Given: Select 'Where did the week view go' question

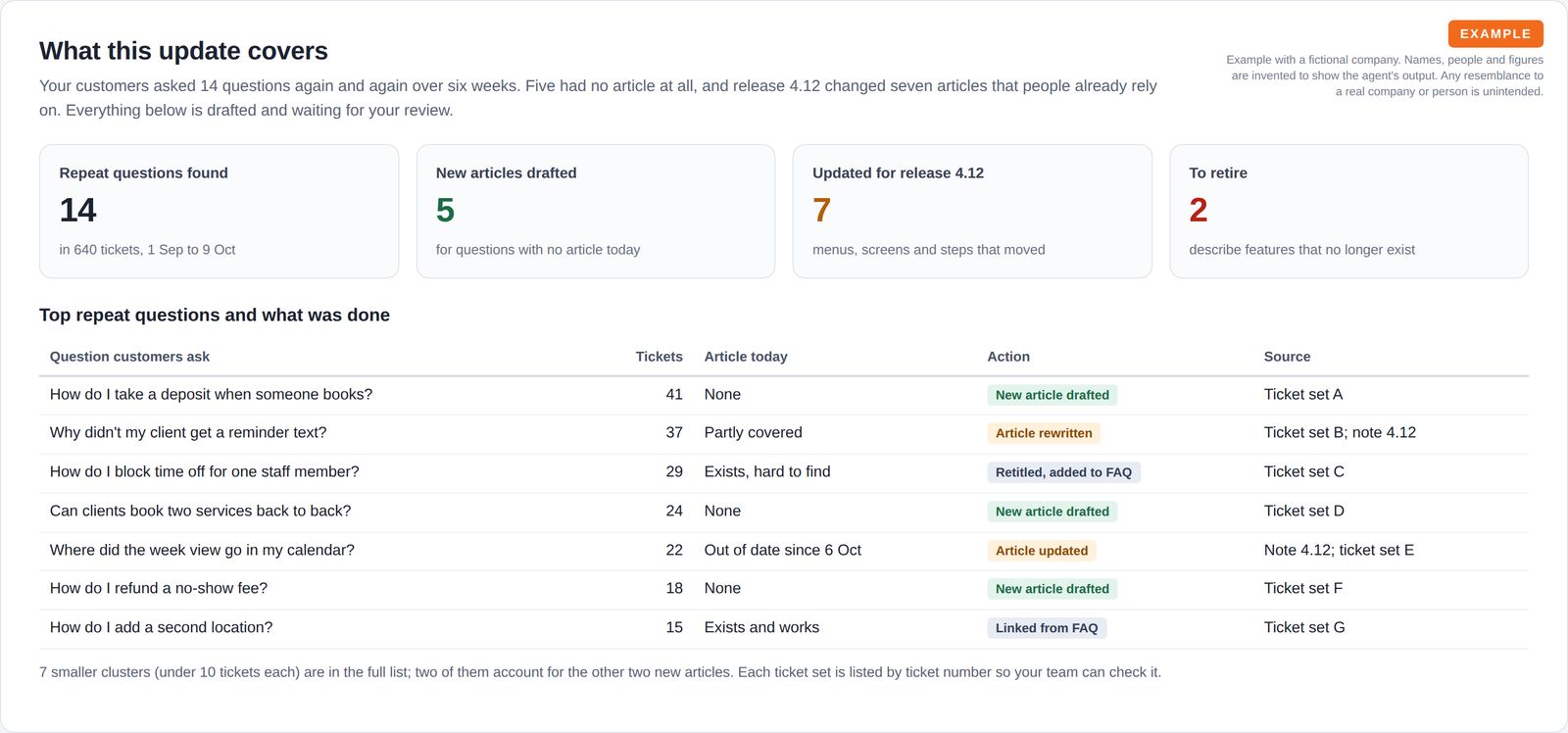Looking at the screenshot, I should [x=202, y=550].
